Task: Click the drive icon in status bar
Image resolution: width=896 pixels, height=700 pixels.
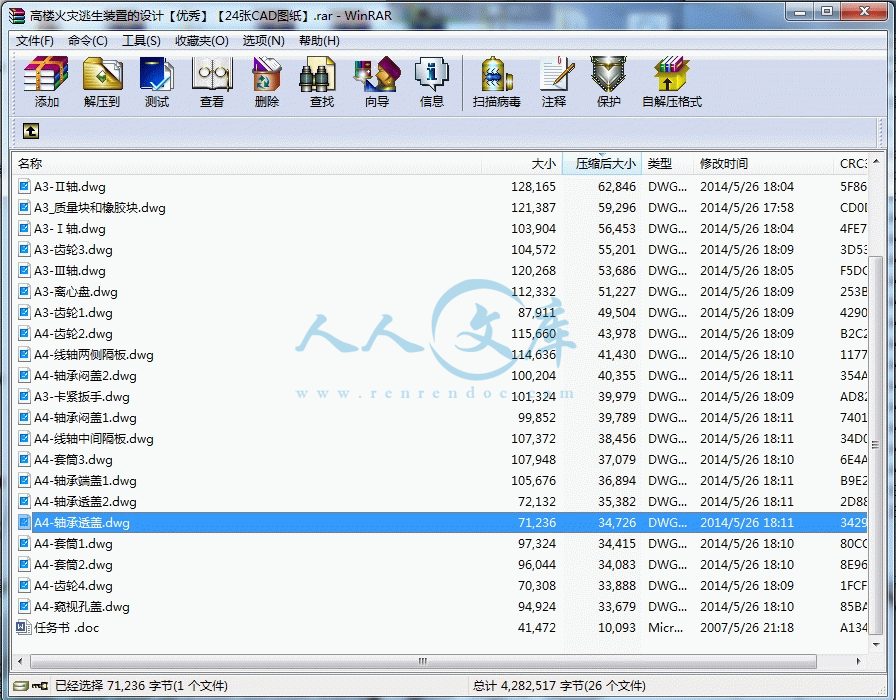Action: click(x=21, y=685)
